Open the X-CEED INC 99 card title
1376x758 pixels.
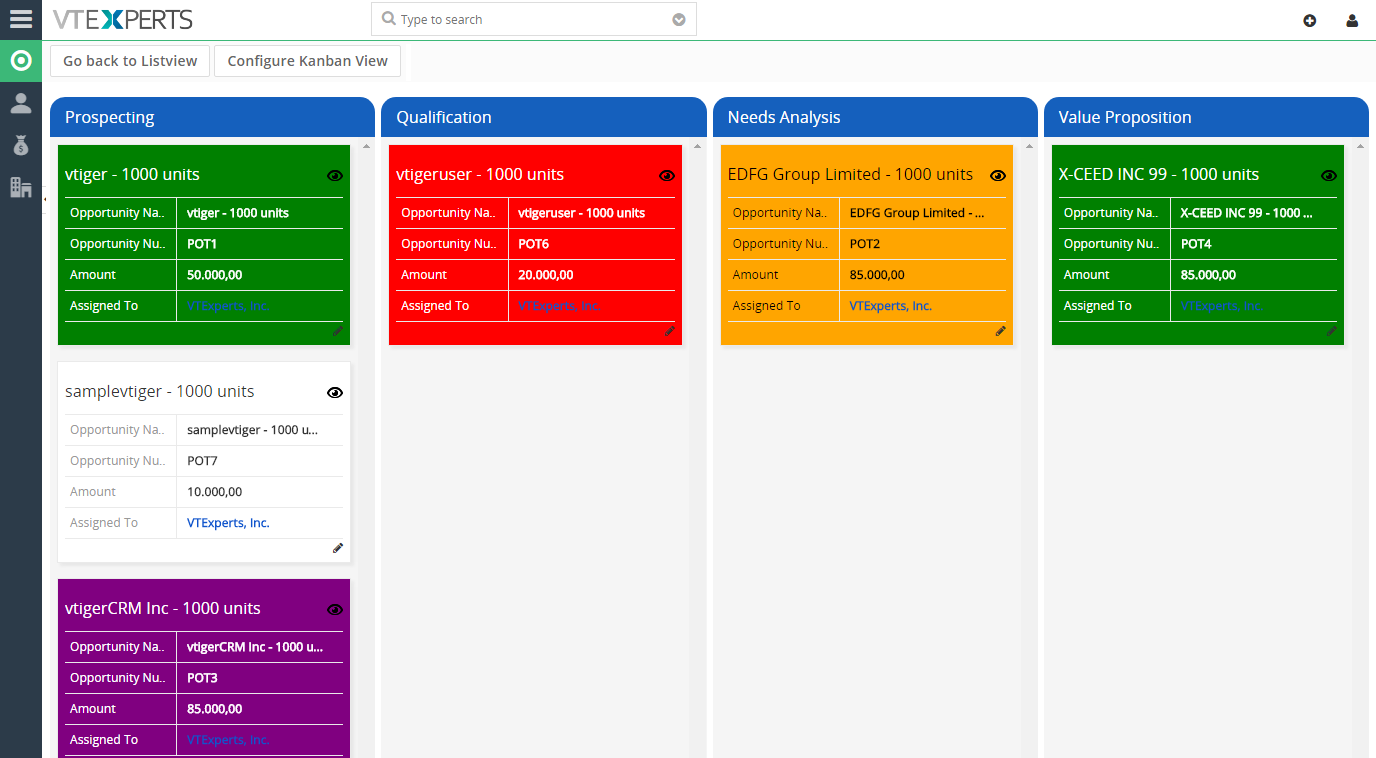(x=1161, y=174)
